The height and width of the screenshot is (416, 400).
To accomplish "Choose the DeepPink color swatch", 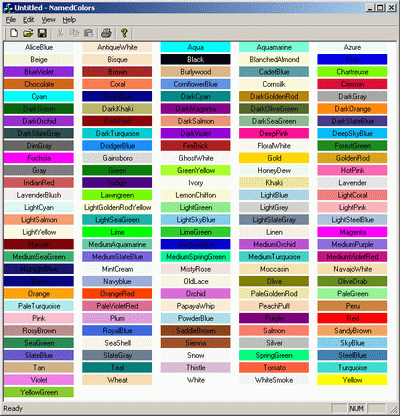I will pyautogui.click(x=274, y=134).
